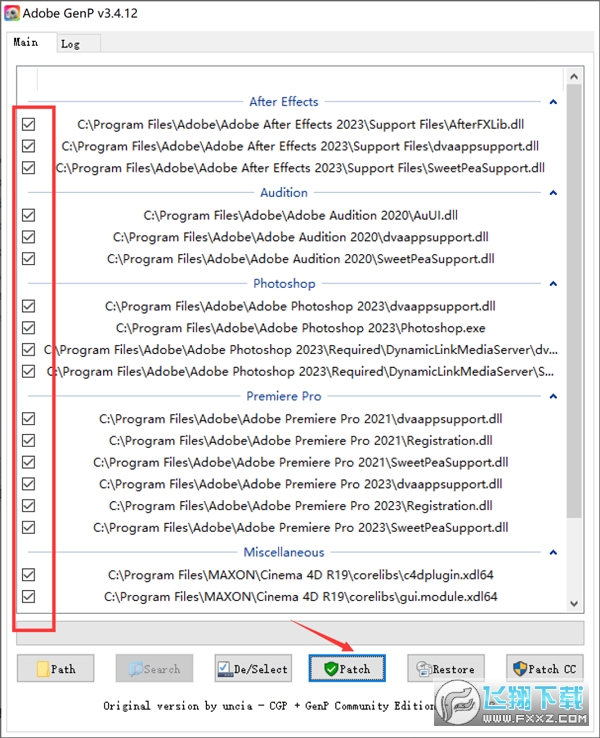Click the After Effects group header
This screenshot has width=600, height=738.
pyautogui.click(x=284, y=102)
